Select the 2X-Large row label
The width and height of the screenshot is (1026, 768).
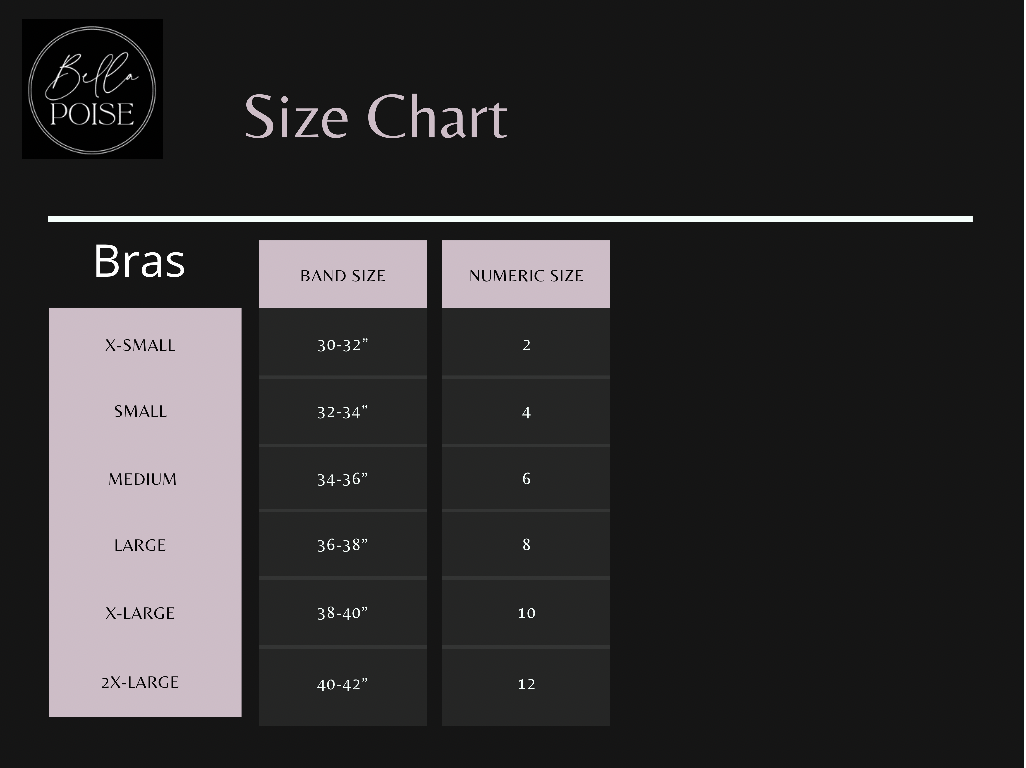[140, 682]
